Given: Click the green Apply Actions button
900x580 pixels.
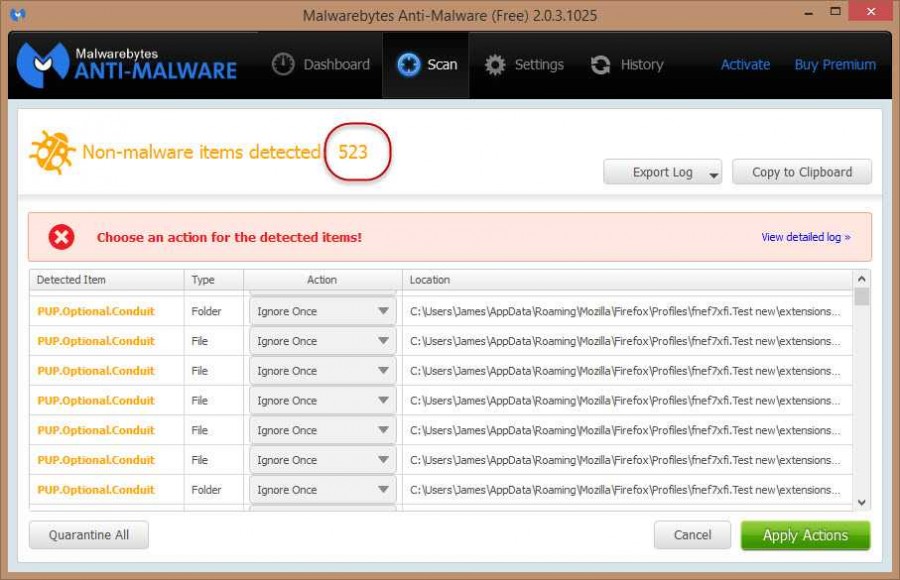Looking at the screenshot, I should 805,535.
